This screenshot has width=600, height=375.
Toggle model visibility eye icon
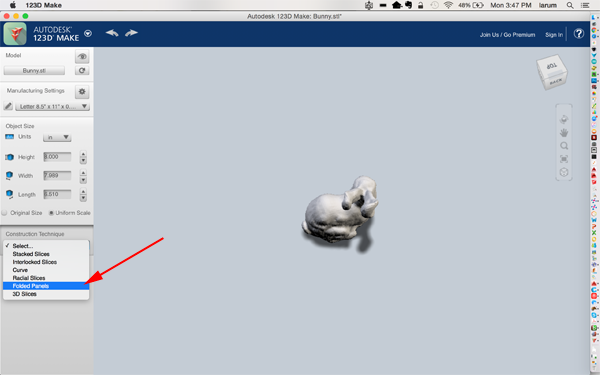82,56
